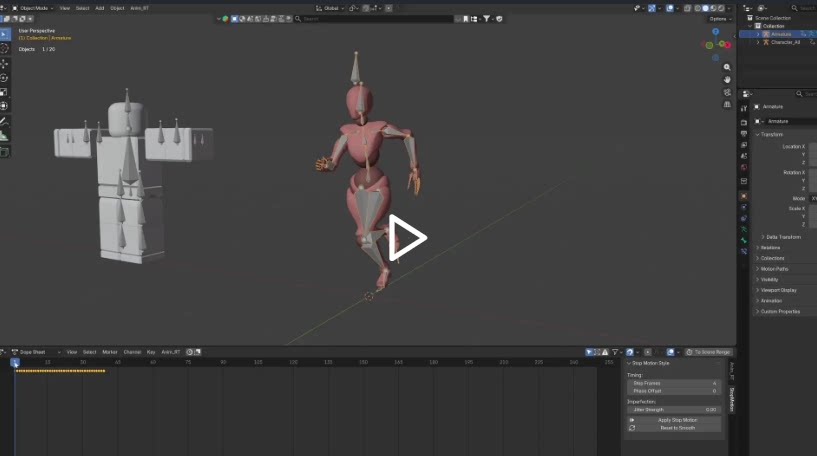The image size is (817, 456).
Task: Open the View Layer properties tab icon
Action: click(x=744, y=145)
